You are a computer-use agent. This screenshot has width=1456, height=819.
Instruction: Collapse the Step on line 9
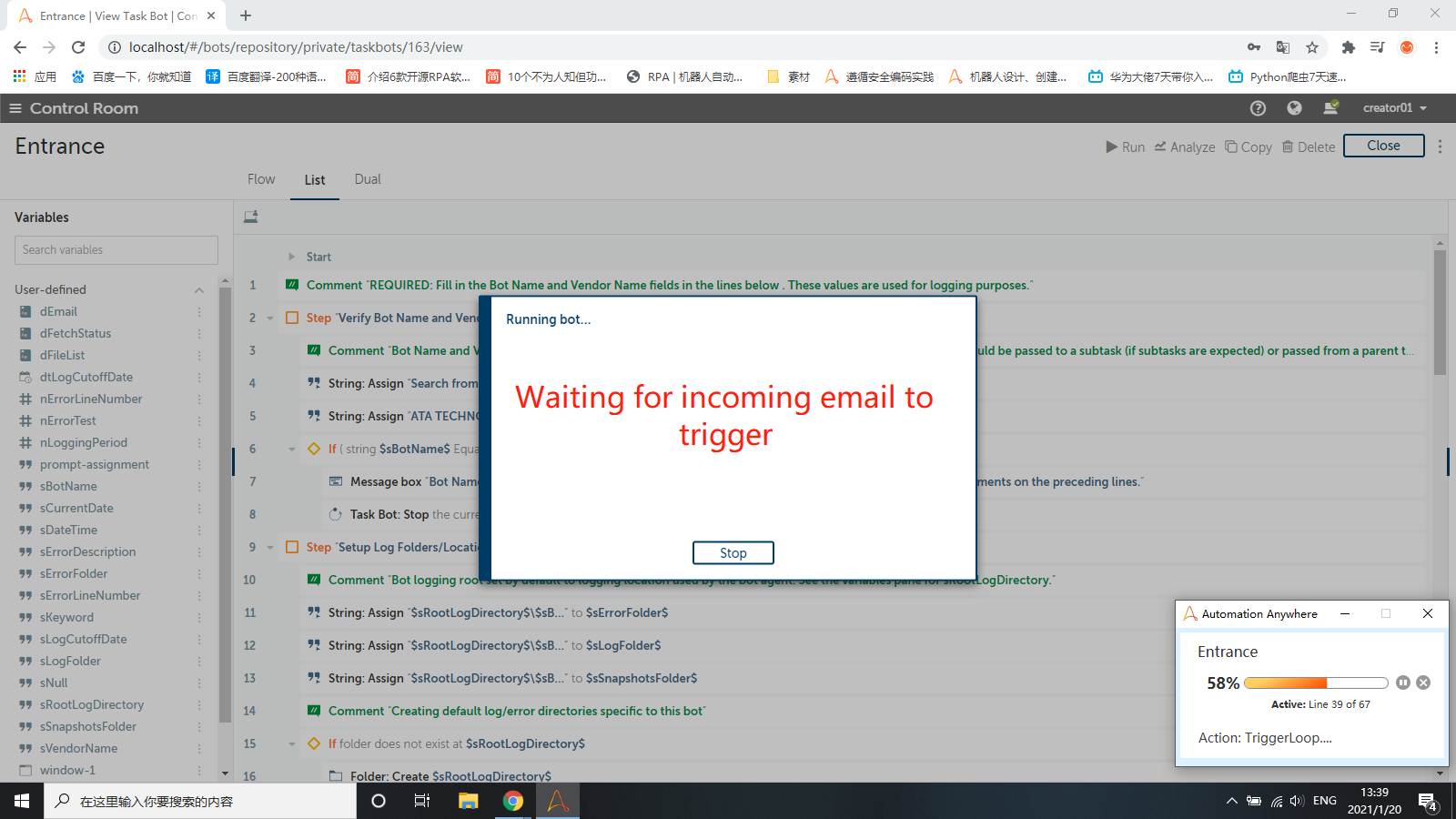click(270, 548)
